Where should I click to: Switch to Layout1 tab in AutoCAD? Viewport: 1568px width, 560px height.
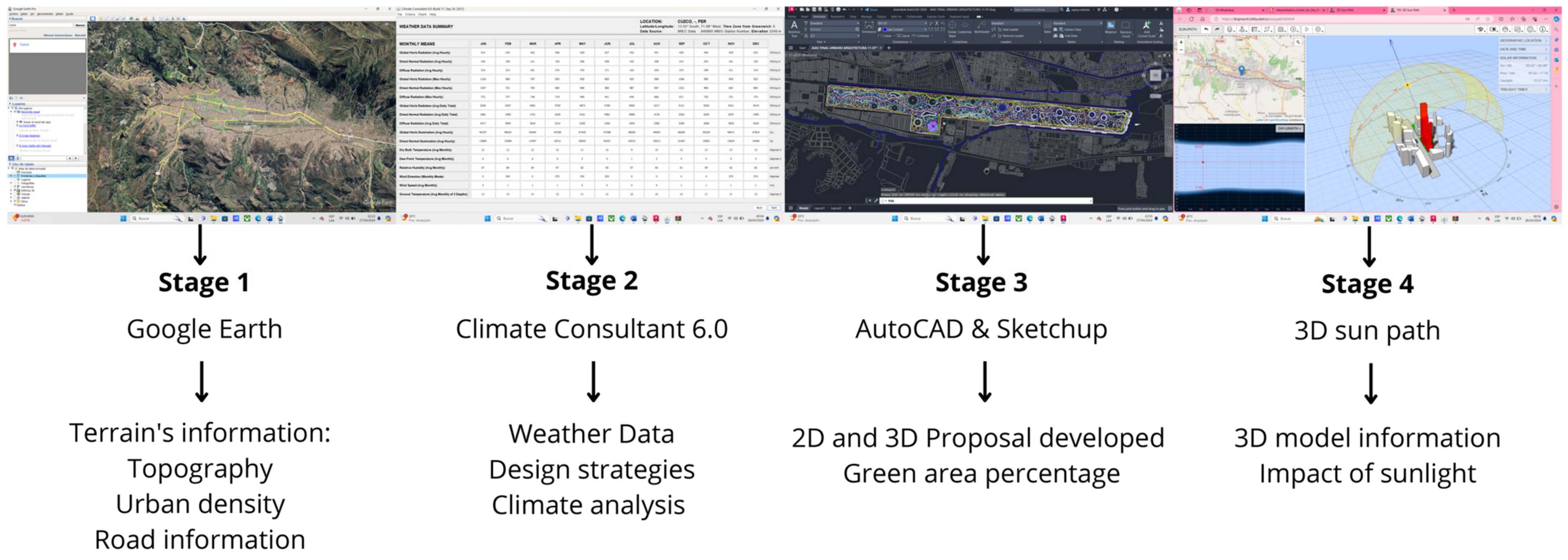coord(819,208)
